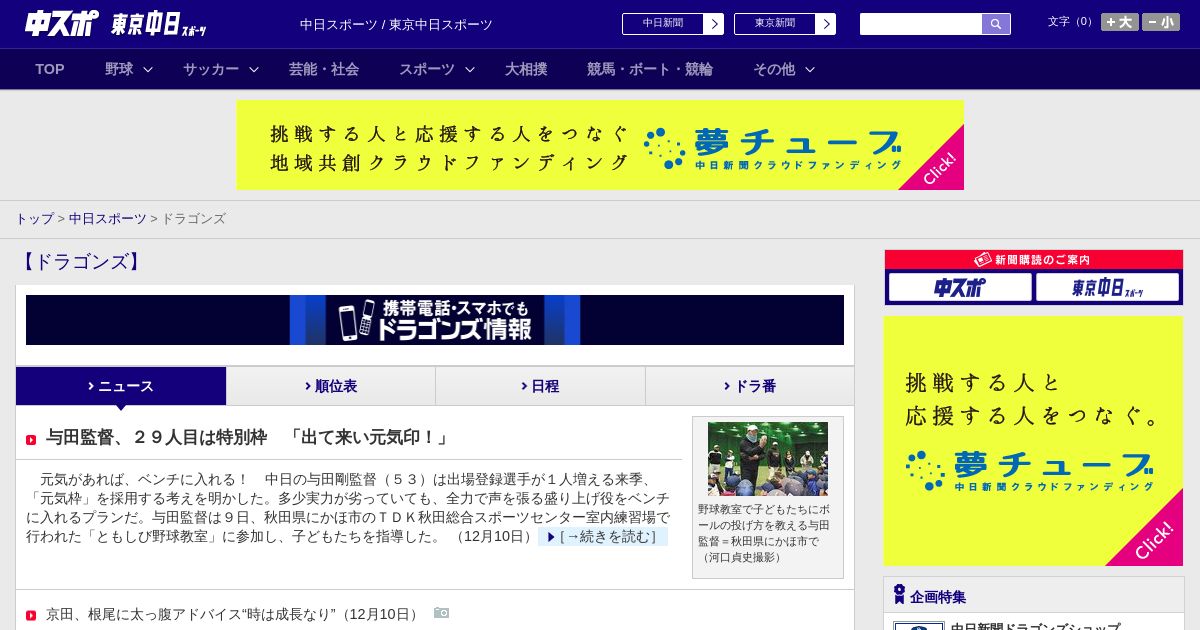Select 大相撲 in navigation bar

pyautogui.click(x=526, y=69)
